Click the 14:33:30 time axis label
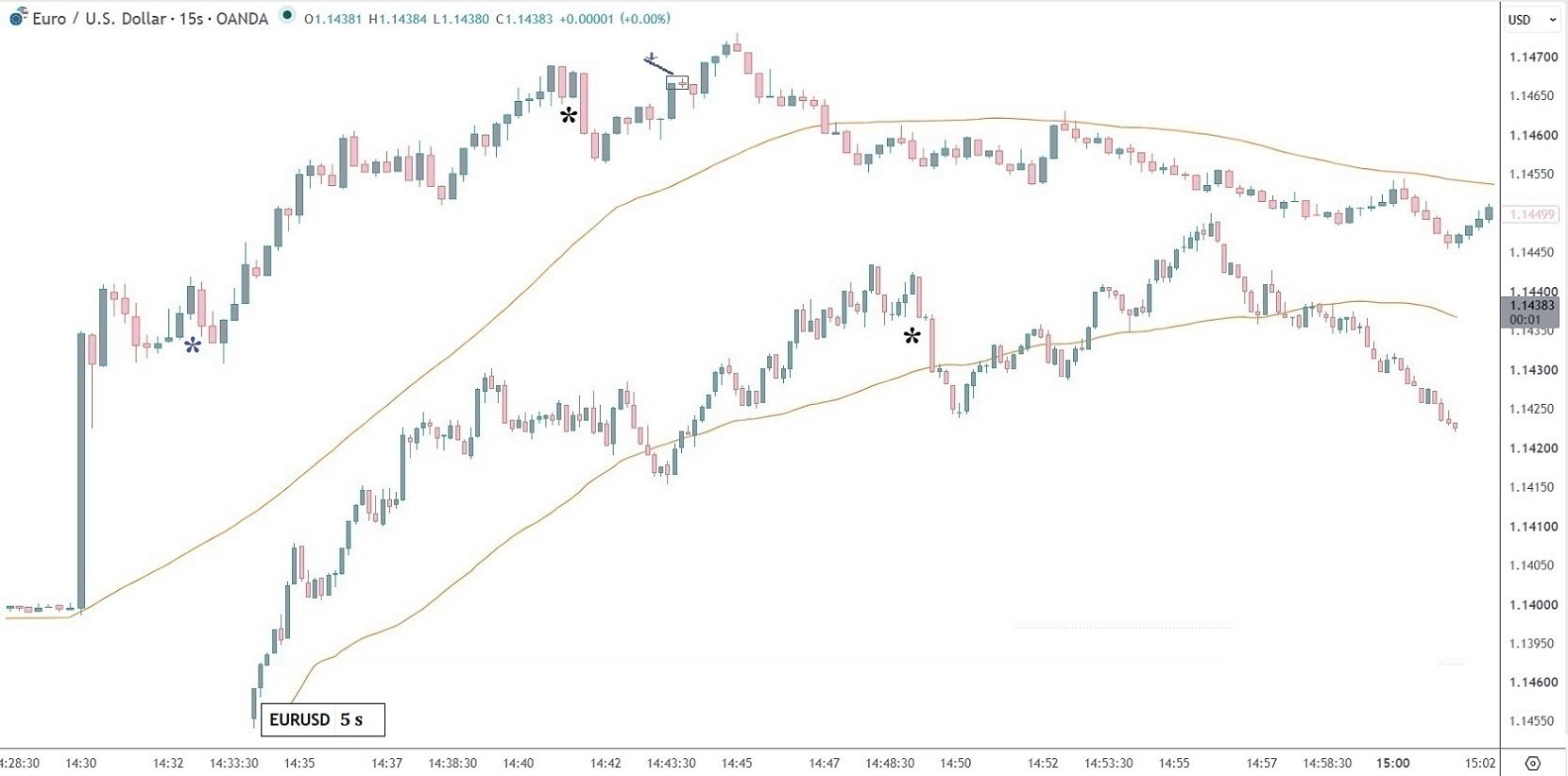The height and width of the screenshot is (776, 1568). [234, 763]
